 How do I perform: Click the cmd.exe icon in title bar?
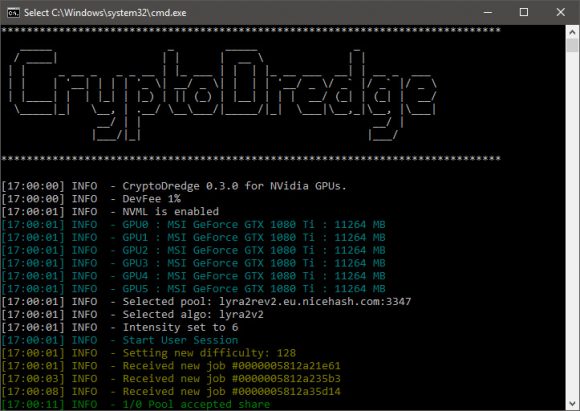(x=13, y=13)
